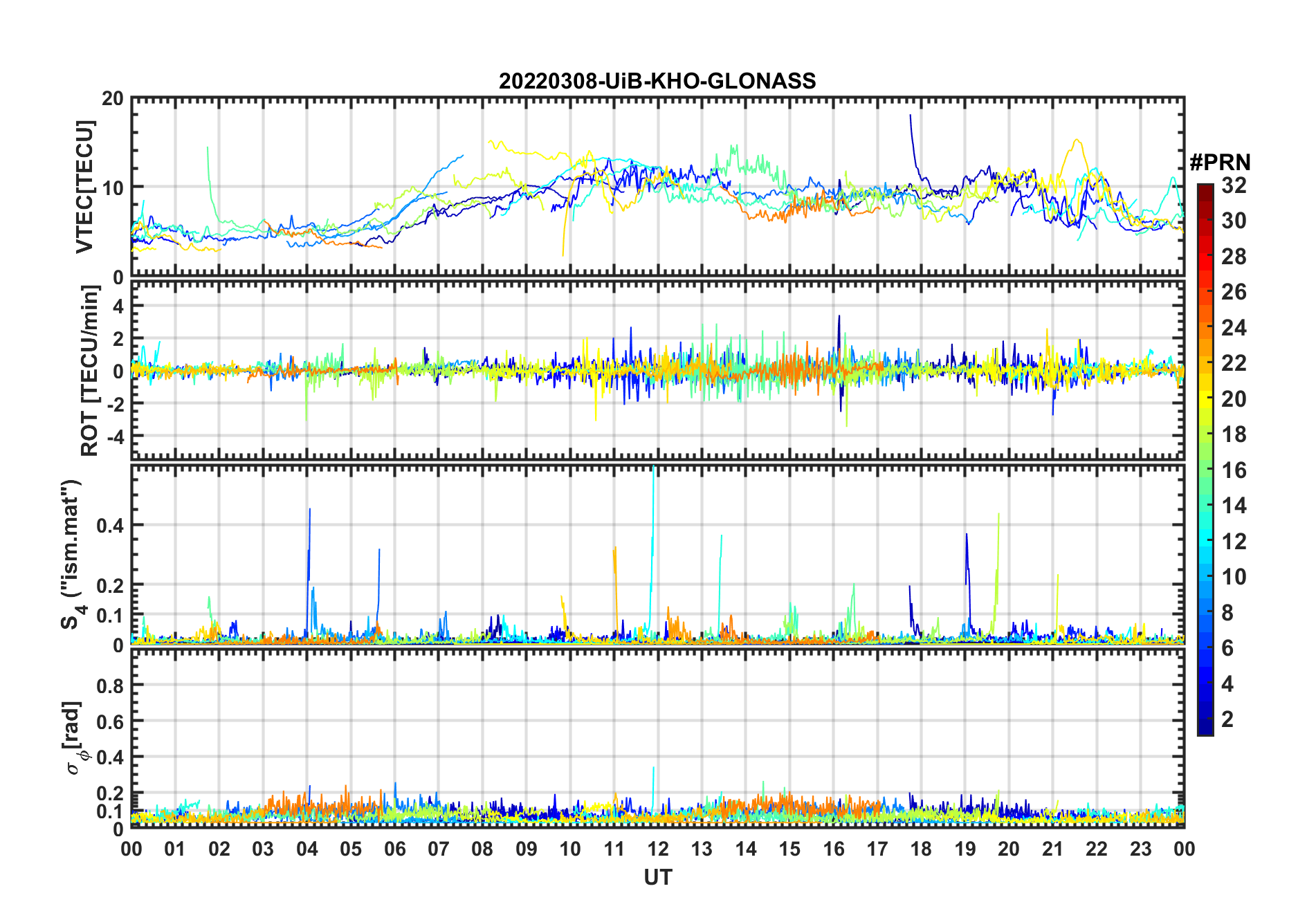Click the 0.8 tick on σφ axis
The width and height of the screenshot is (1316, 920).
click(x=111, y=686)
